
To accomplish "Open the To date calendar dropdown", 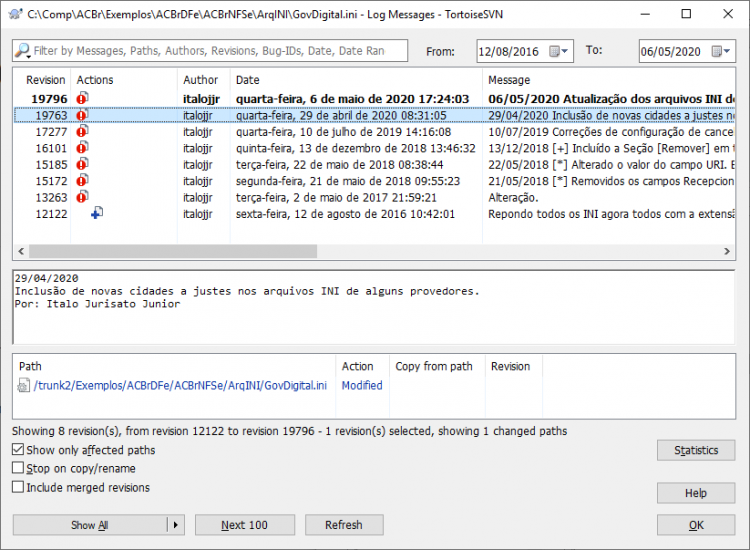I will (721, 51).
